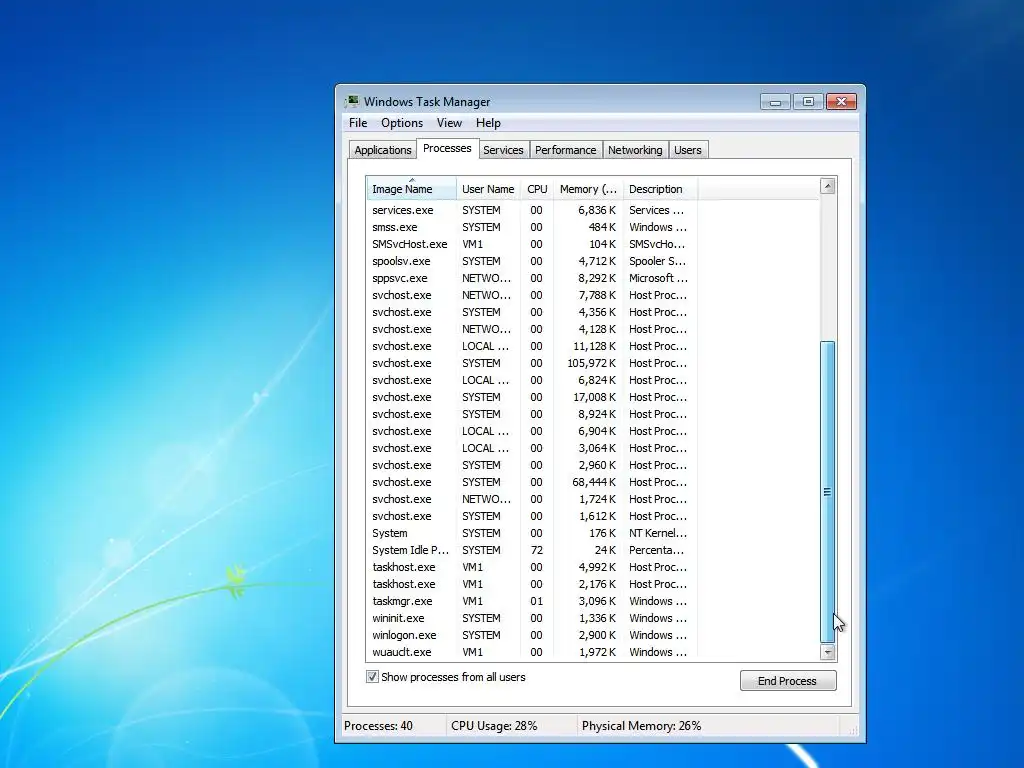Maximize the Task Manager window
1024x768 pixels.
pos(808,102)
